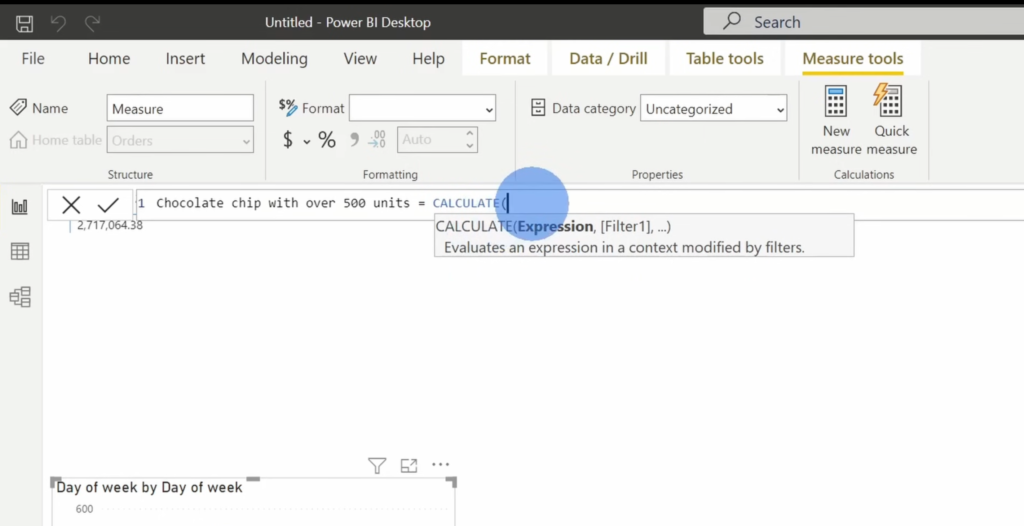Cancel the formula with X icon
The width and height of the screenshot is (1024, 526).
[x=71, y=205]
